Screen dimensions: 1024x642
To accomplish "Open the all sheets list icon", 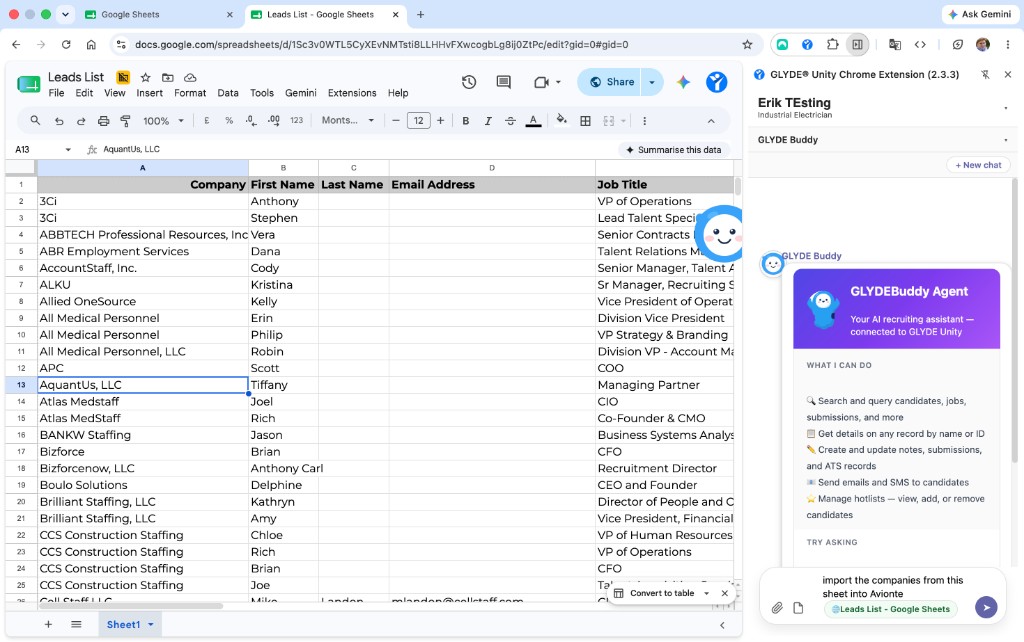I will click(76, 624).
